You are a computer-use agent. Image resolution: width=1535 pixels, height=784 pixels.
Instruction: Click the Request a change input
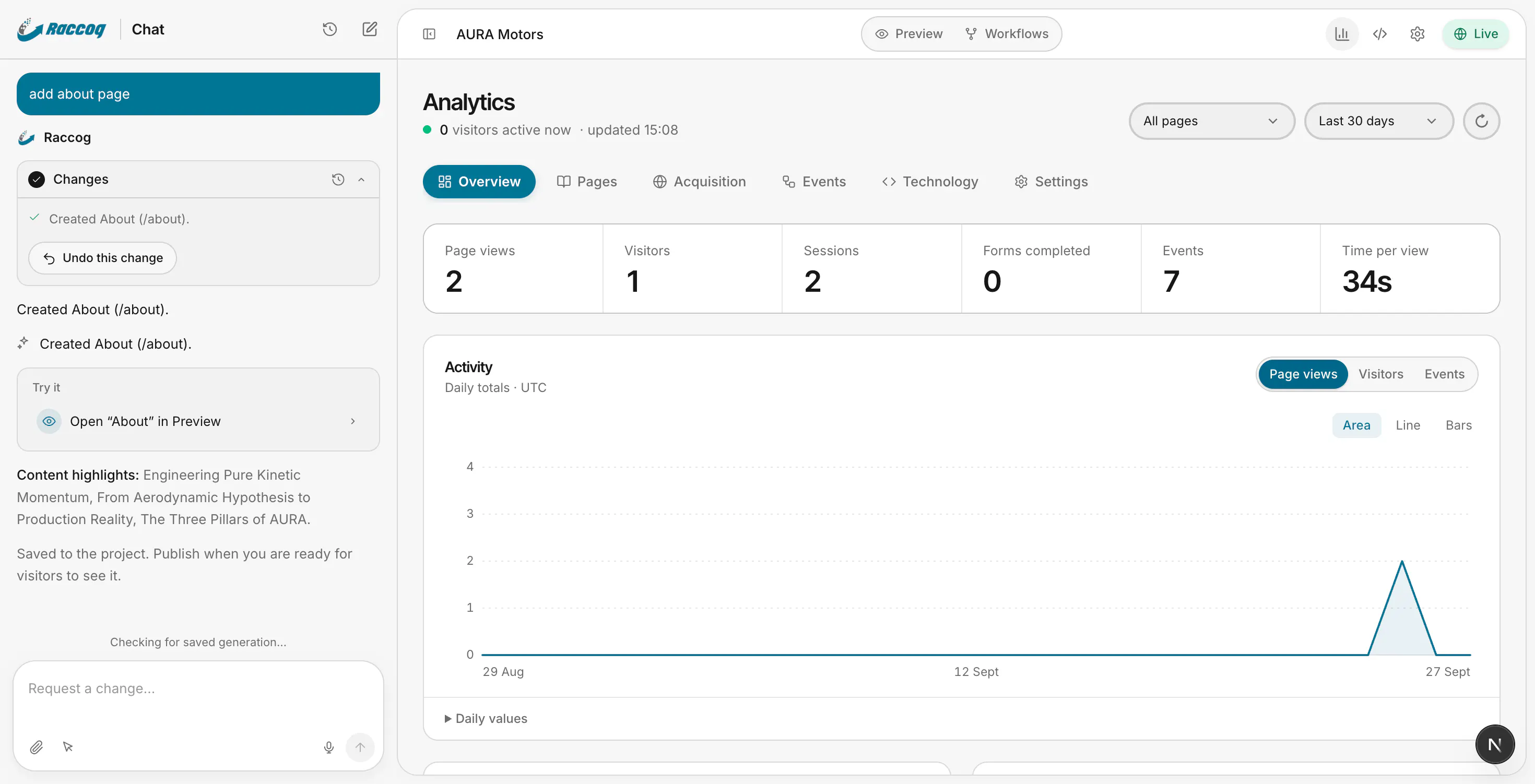click(198, 688)
